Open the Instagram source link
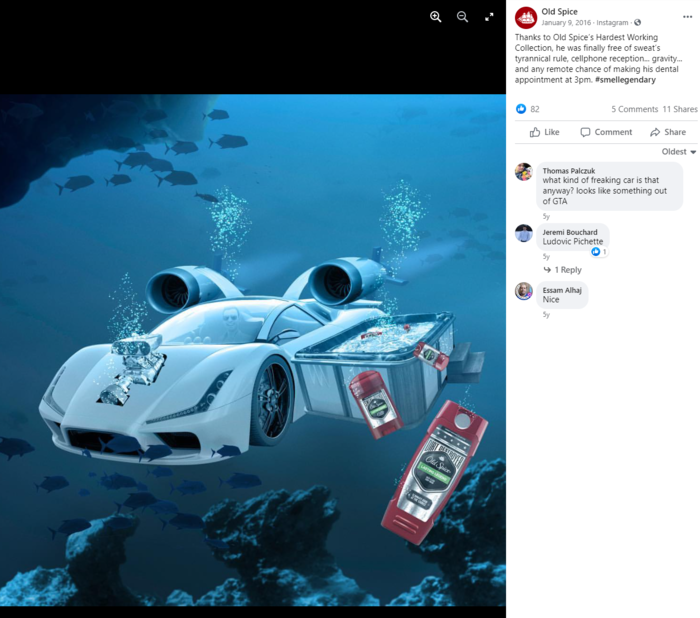This screenshot has height=618, width=700. click(x=612, y=22)
